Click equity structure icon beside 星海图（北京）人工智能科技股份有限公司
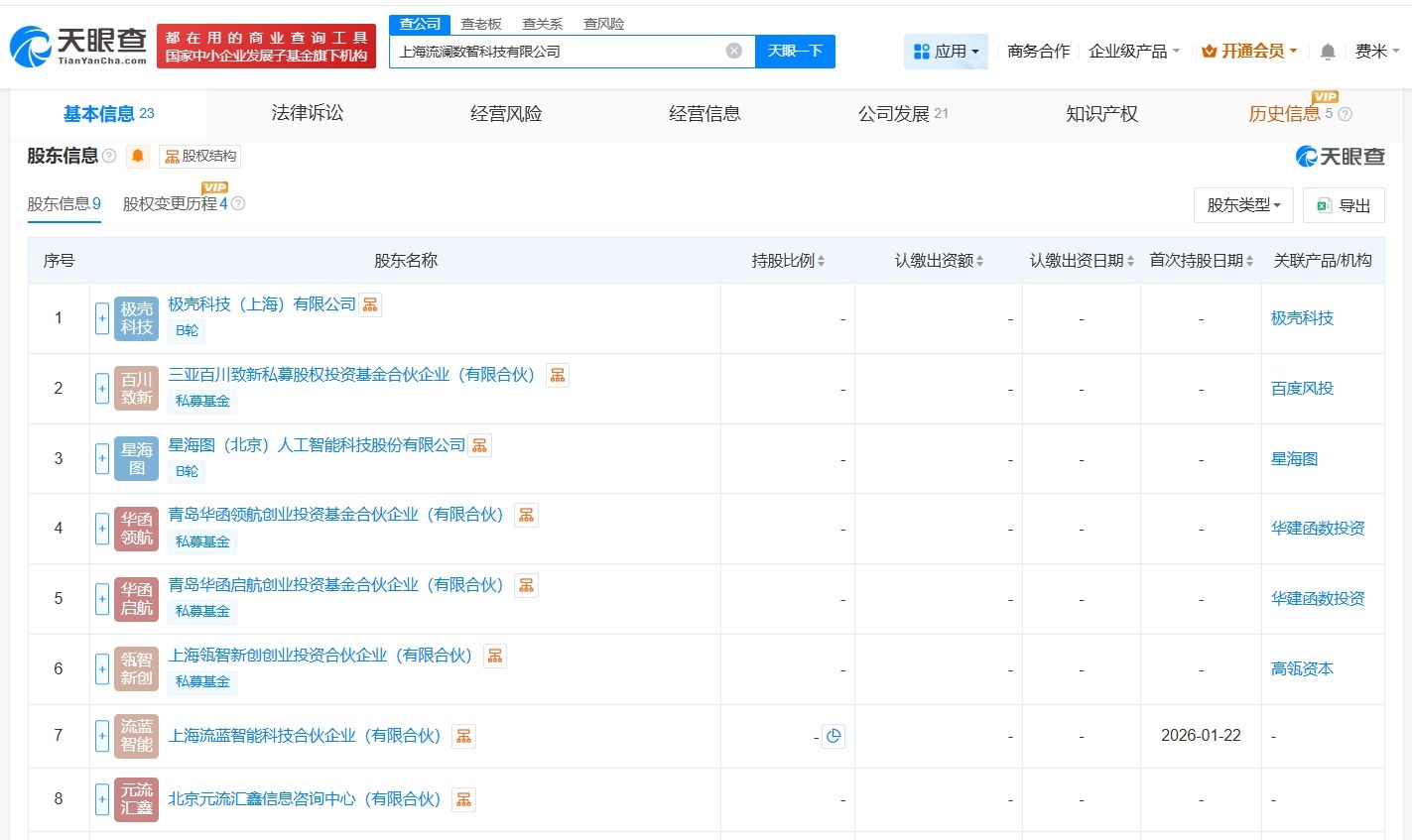 coord(479,445)
